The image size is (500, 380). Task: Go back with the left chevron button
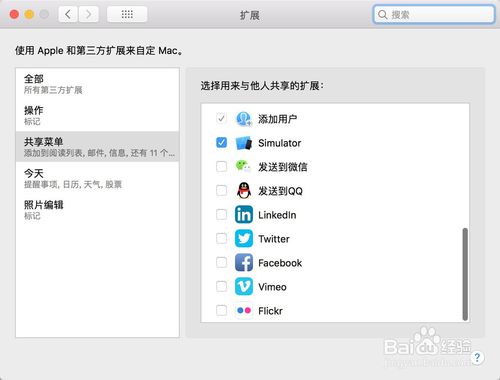point(68,14)
